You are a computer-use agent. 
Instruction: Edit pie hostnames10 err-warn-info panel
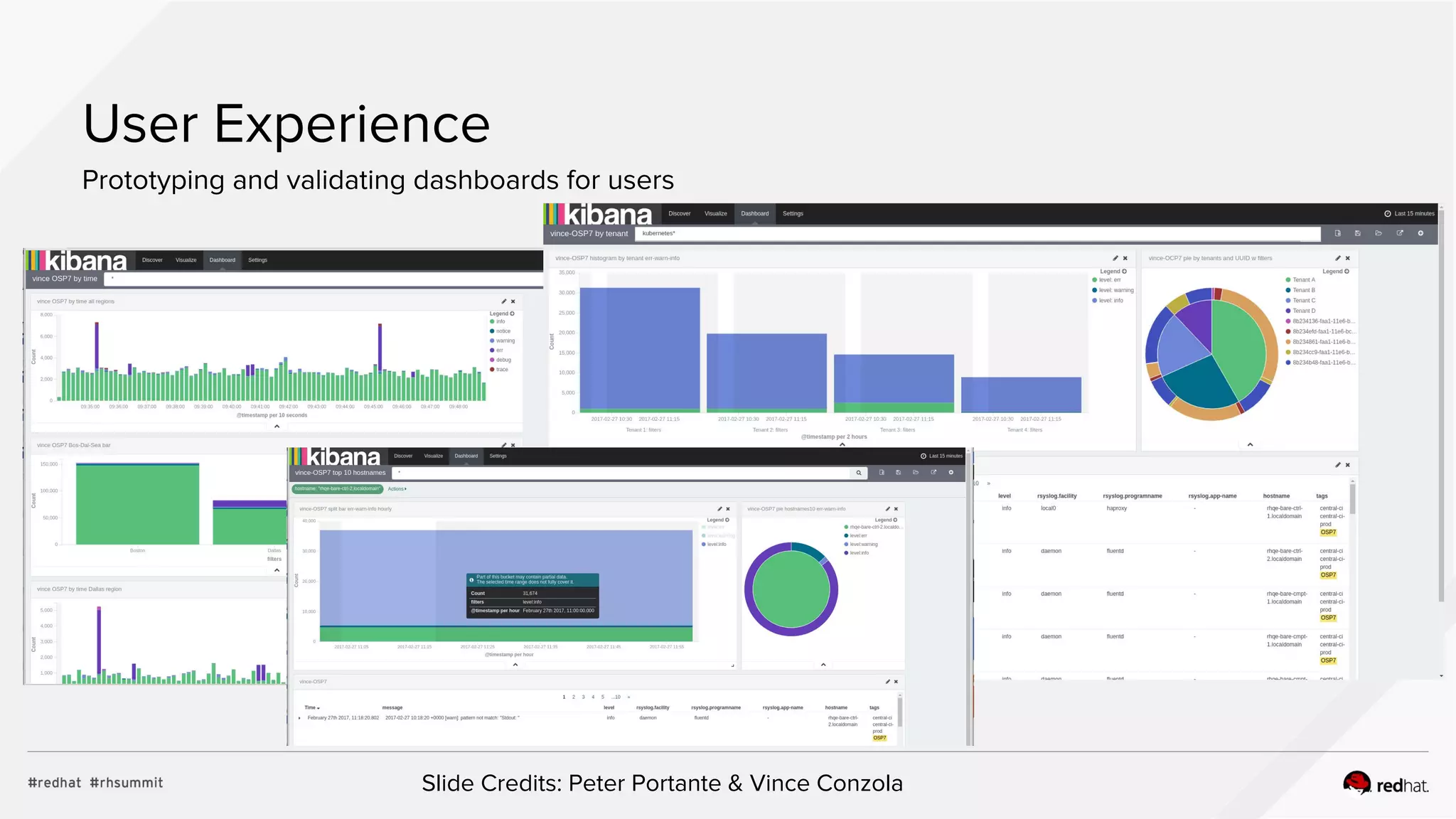pos(887,509)
